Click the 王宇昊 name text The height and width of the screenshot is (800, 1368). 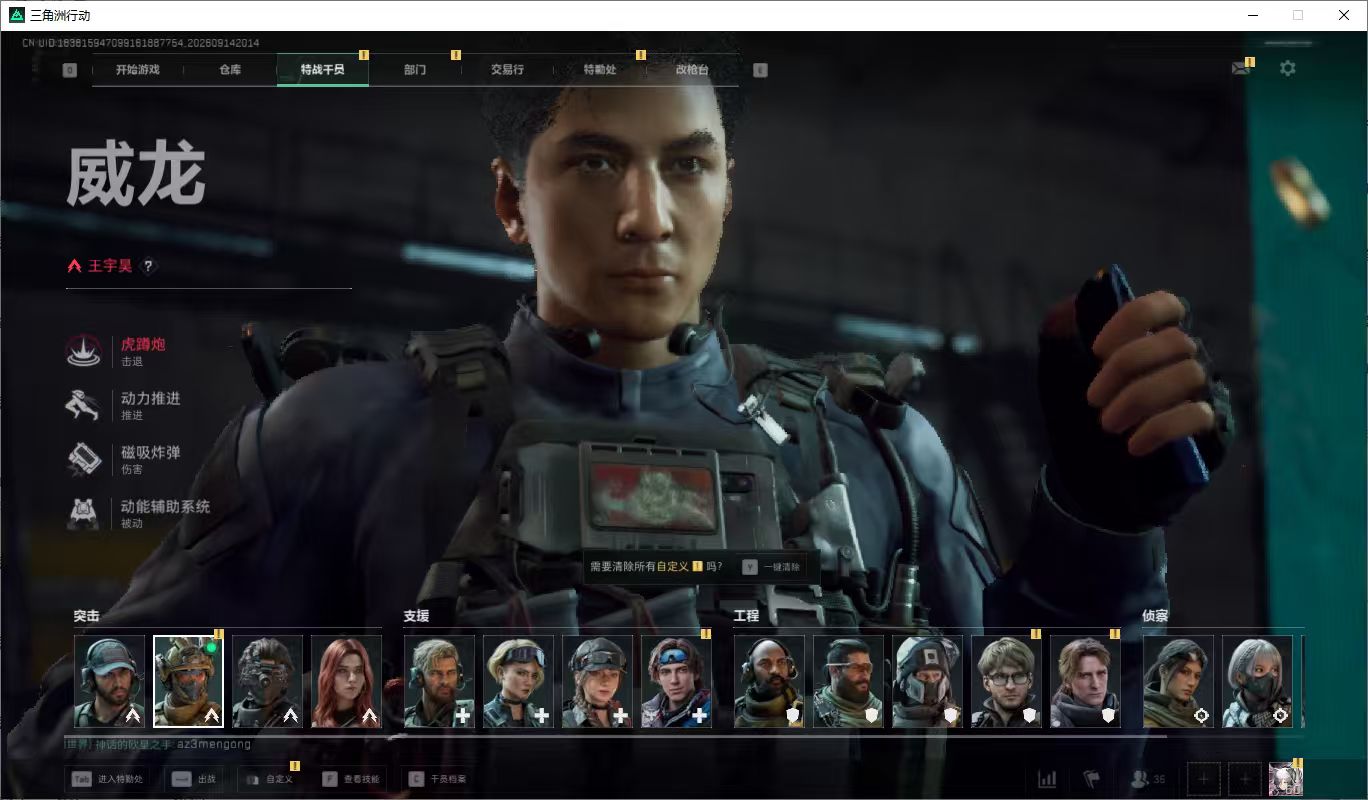[110, 266]
